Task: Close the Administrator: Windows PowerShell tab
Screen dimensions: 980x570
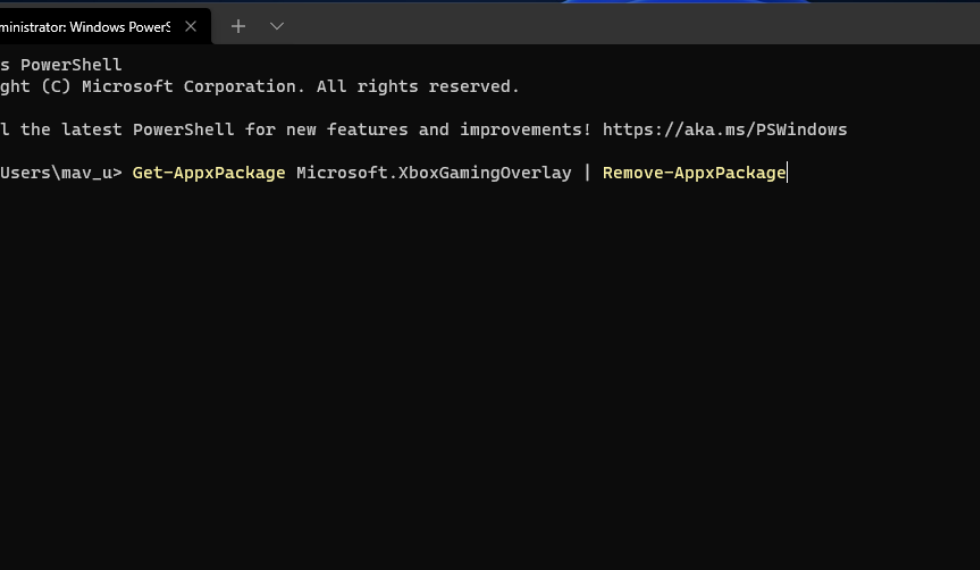Action: [x=190, y=27]
